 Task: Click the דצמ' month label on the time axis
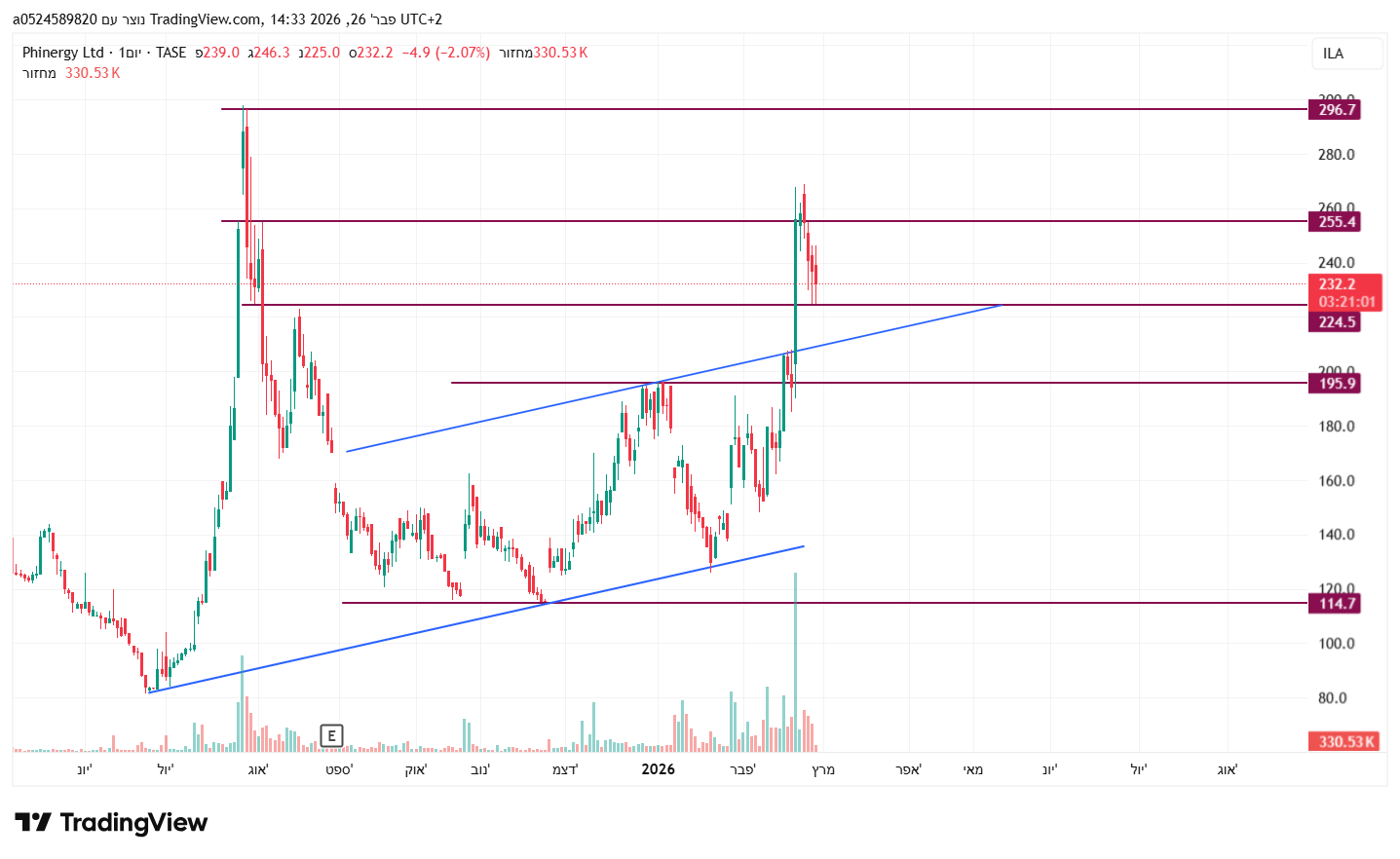(565, 769)
